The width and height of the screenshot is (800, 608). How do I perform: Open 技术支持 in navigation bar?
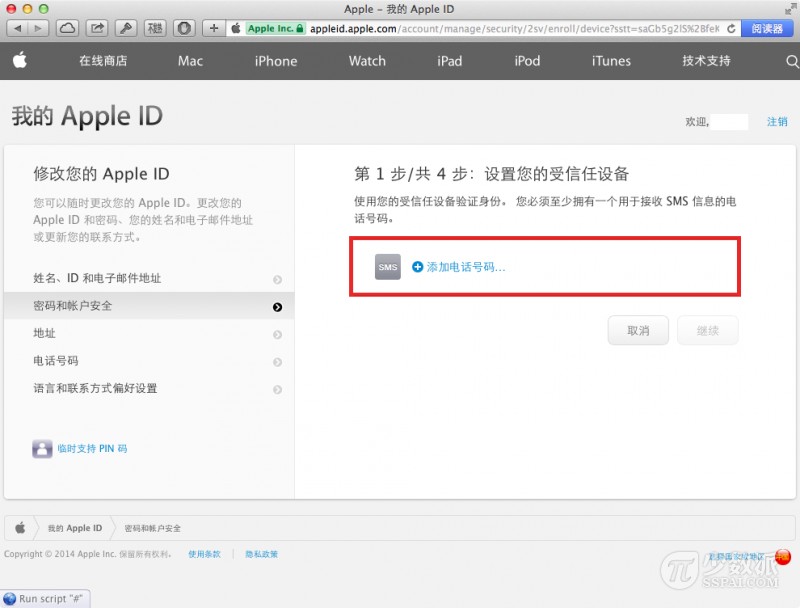pos(707,61)
